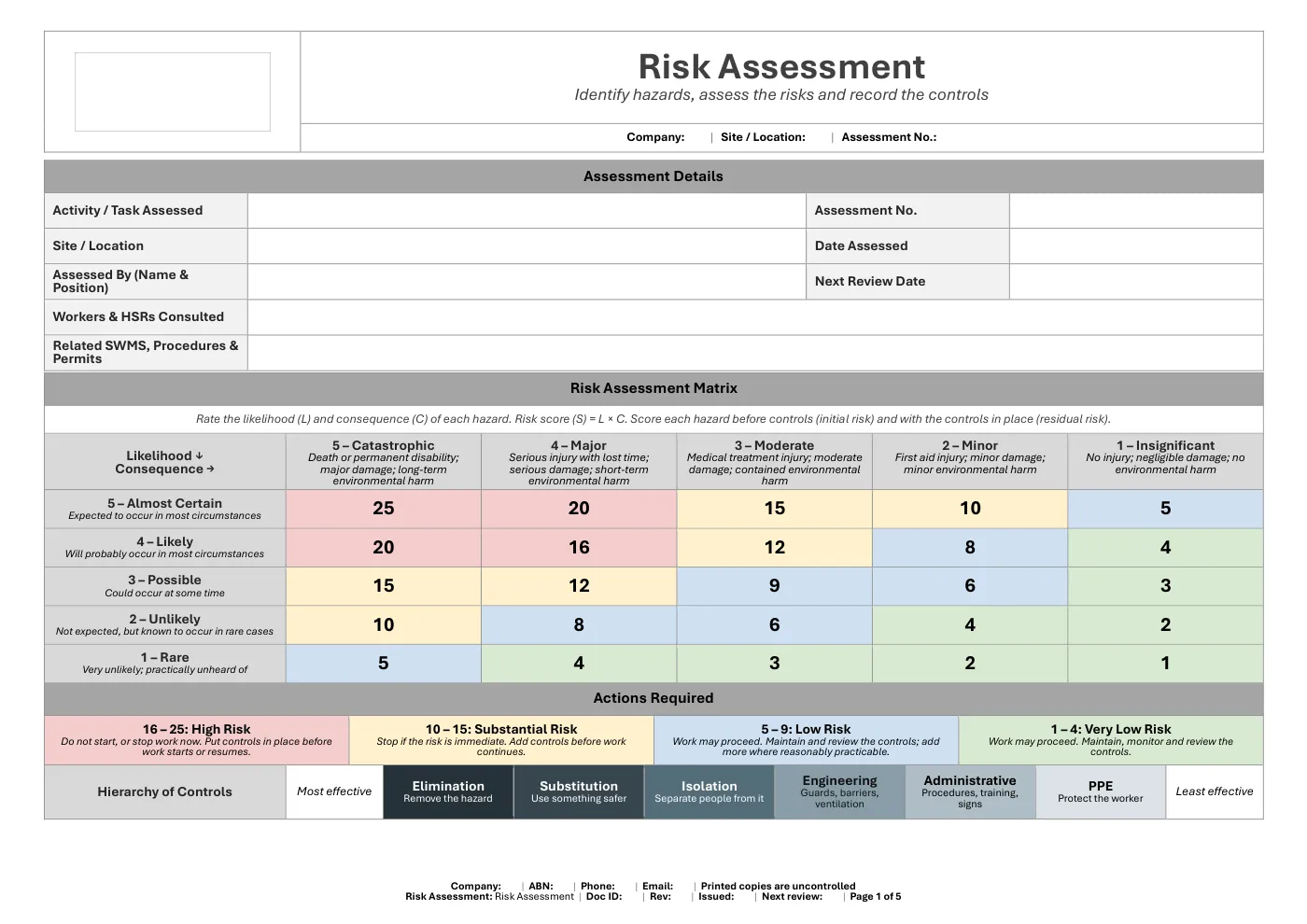Click the 'Isolation' control cell
This screenshot has width=1307, height=924.
pyautogui.click(x=710, y=792)
